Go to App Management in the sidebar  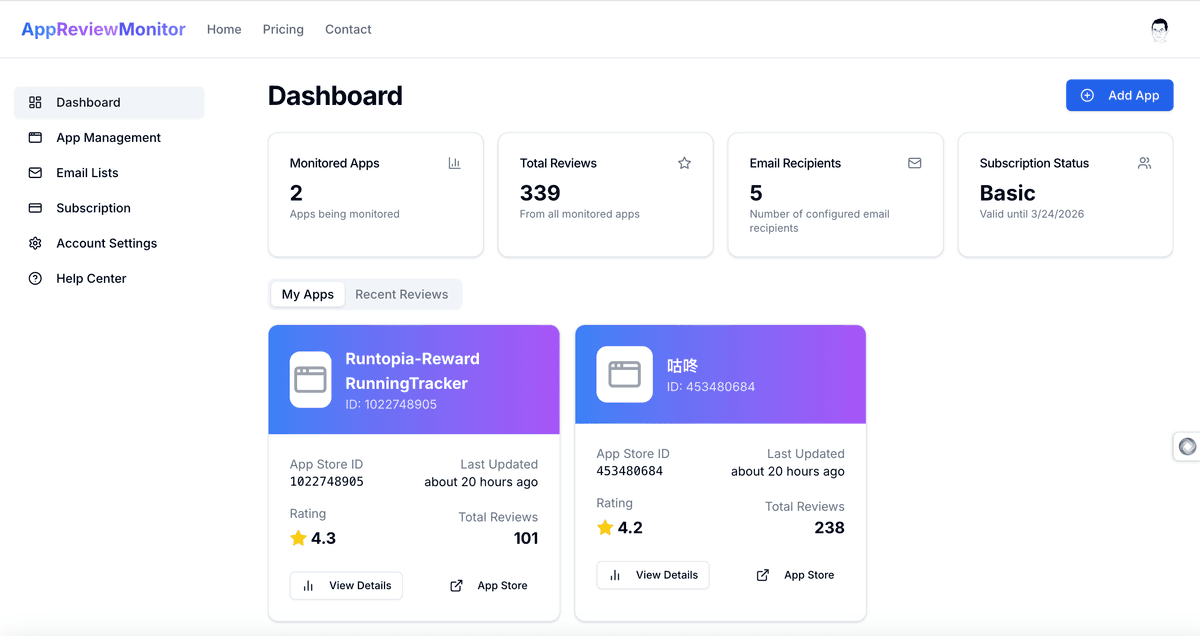[108, 138]
